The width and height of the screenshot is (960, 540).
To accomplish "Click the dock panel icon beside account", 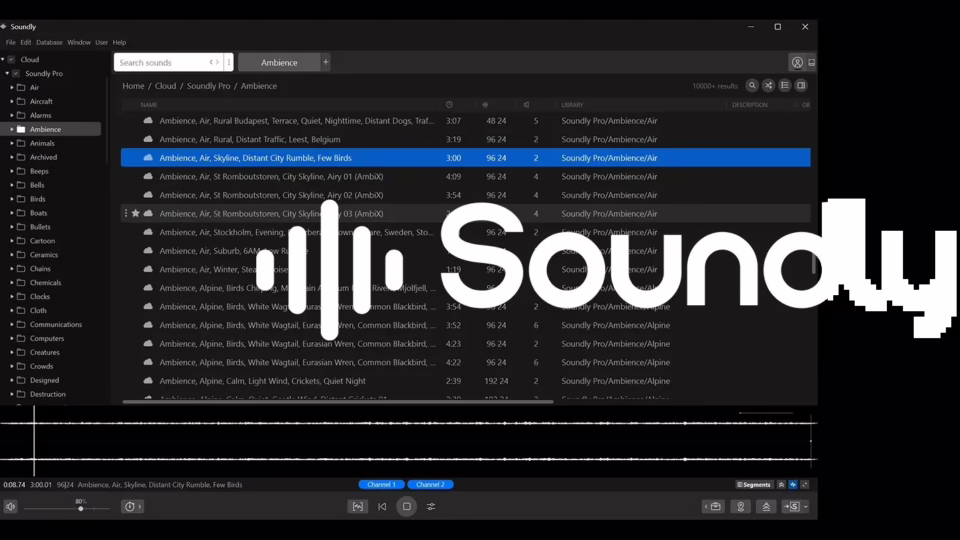I will coord(812,62).
